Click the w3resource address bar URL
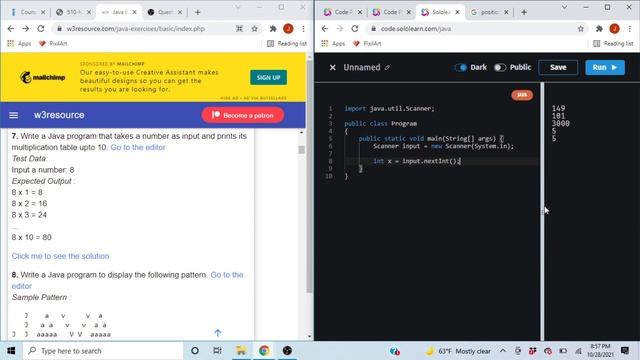The image size is (640, 360). pyautogui.click(x=136, y=29)
